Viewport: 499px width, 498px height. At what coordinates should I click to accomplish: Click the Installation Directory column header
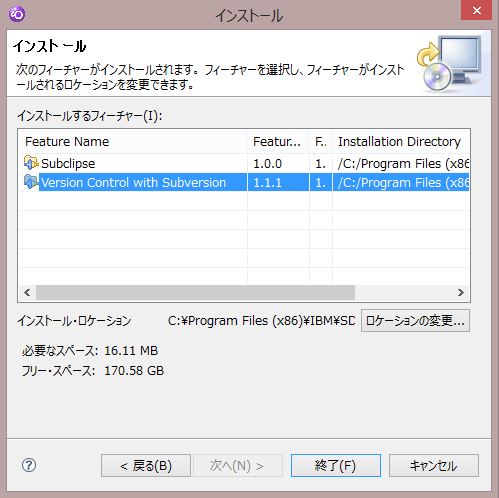(x=400, y=142)
